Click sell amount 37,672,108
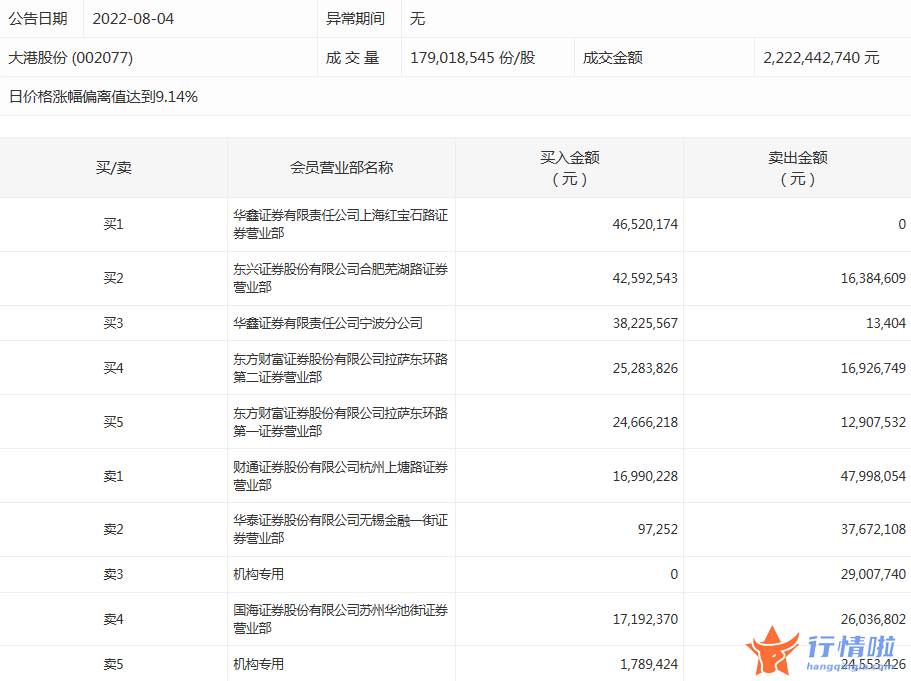The height and width of the screenshot is (681, 911). (x=873, y=529)
